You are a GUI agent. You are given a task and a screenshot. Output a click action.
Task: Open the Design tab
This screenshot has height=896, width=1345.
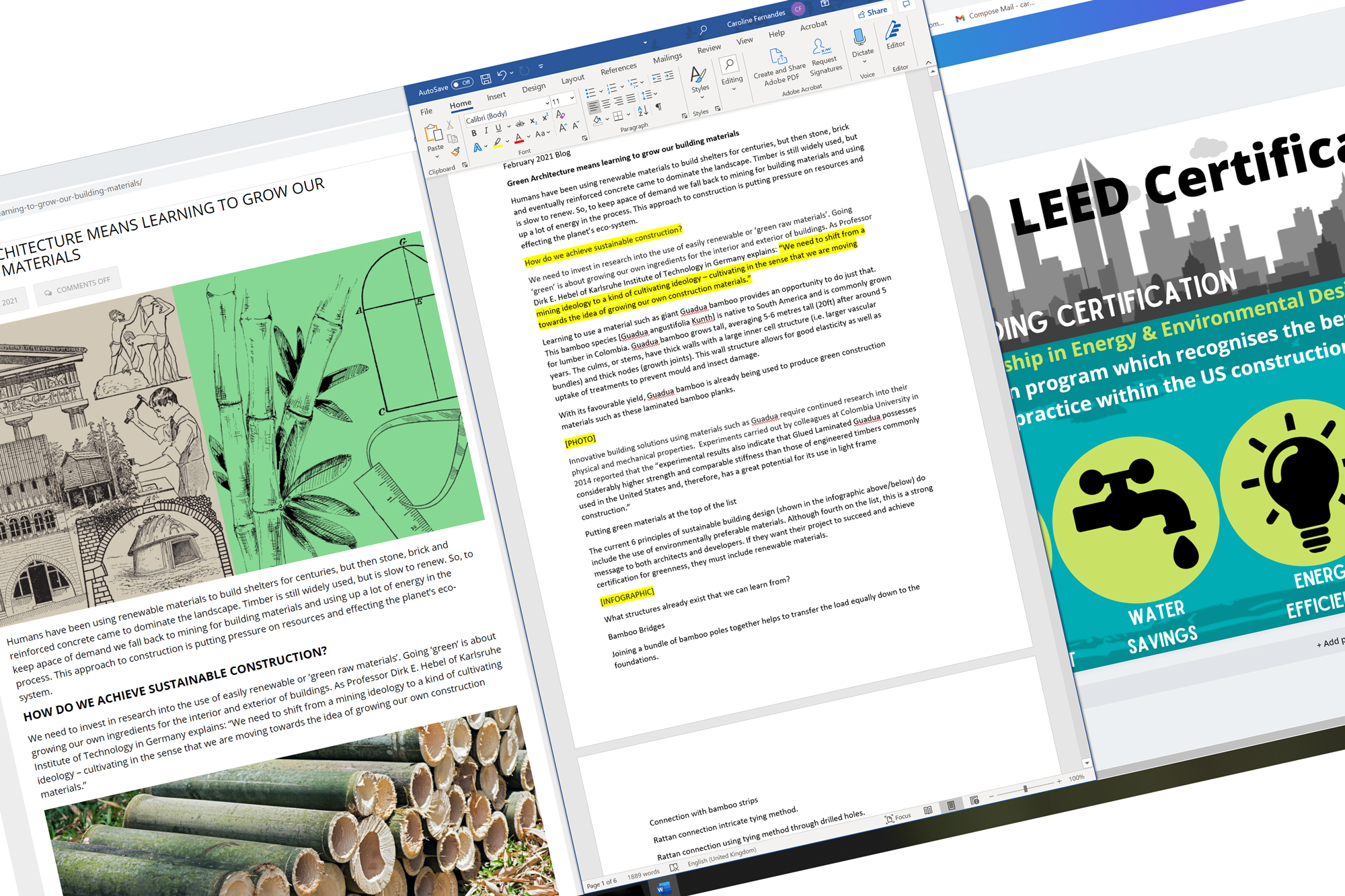click(x=533, y=88)
